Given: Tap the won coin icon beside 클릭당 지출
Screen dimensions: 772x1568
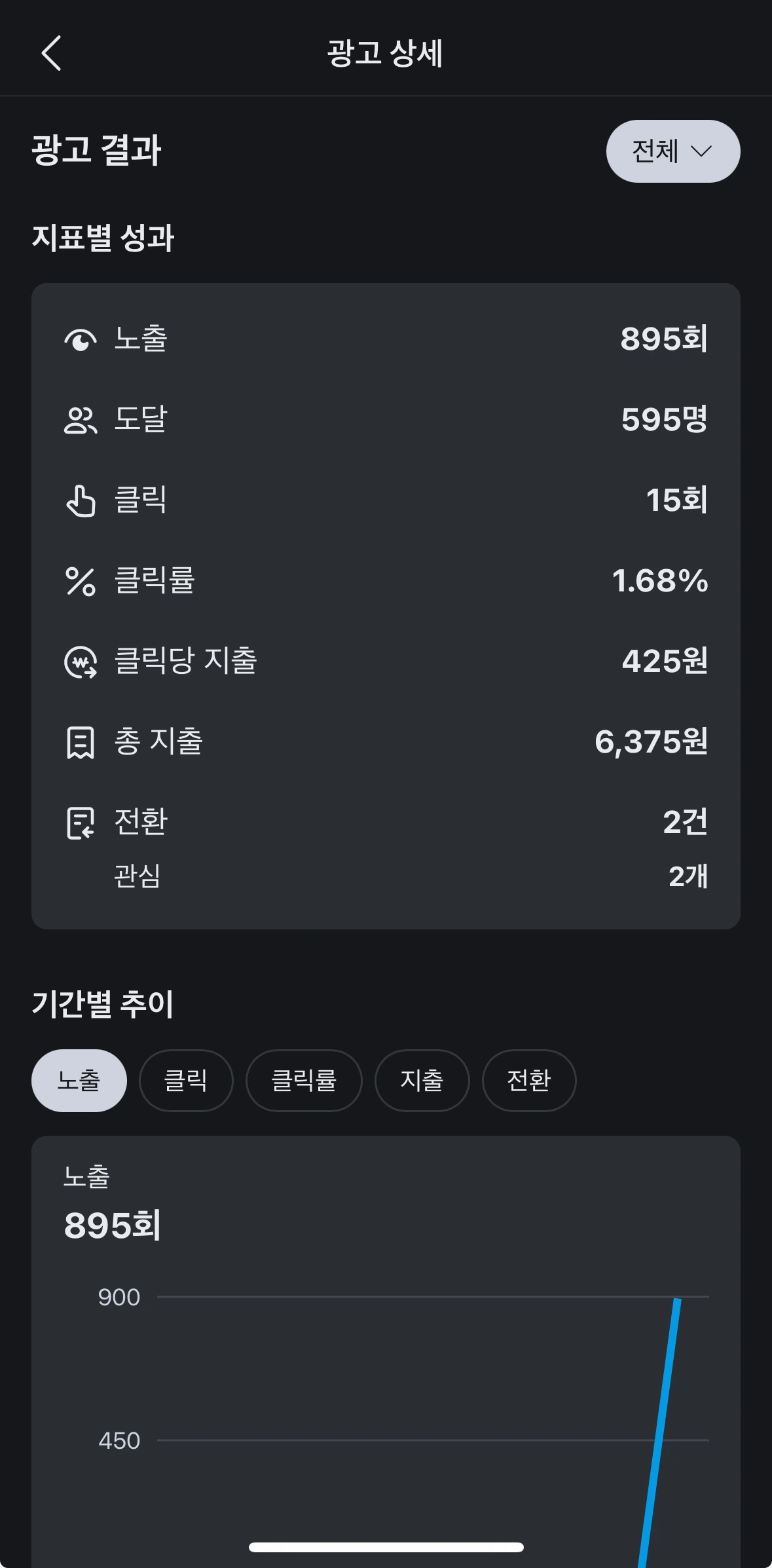Looking at the screenshot, I should pos(81,662).
